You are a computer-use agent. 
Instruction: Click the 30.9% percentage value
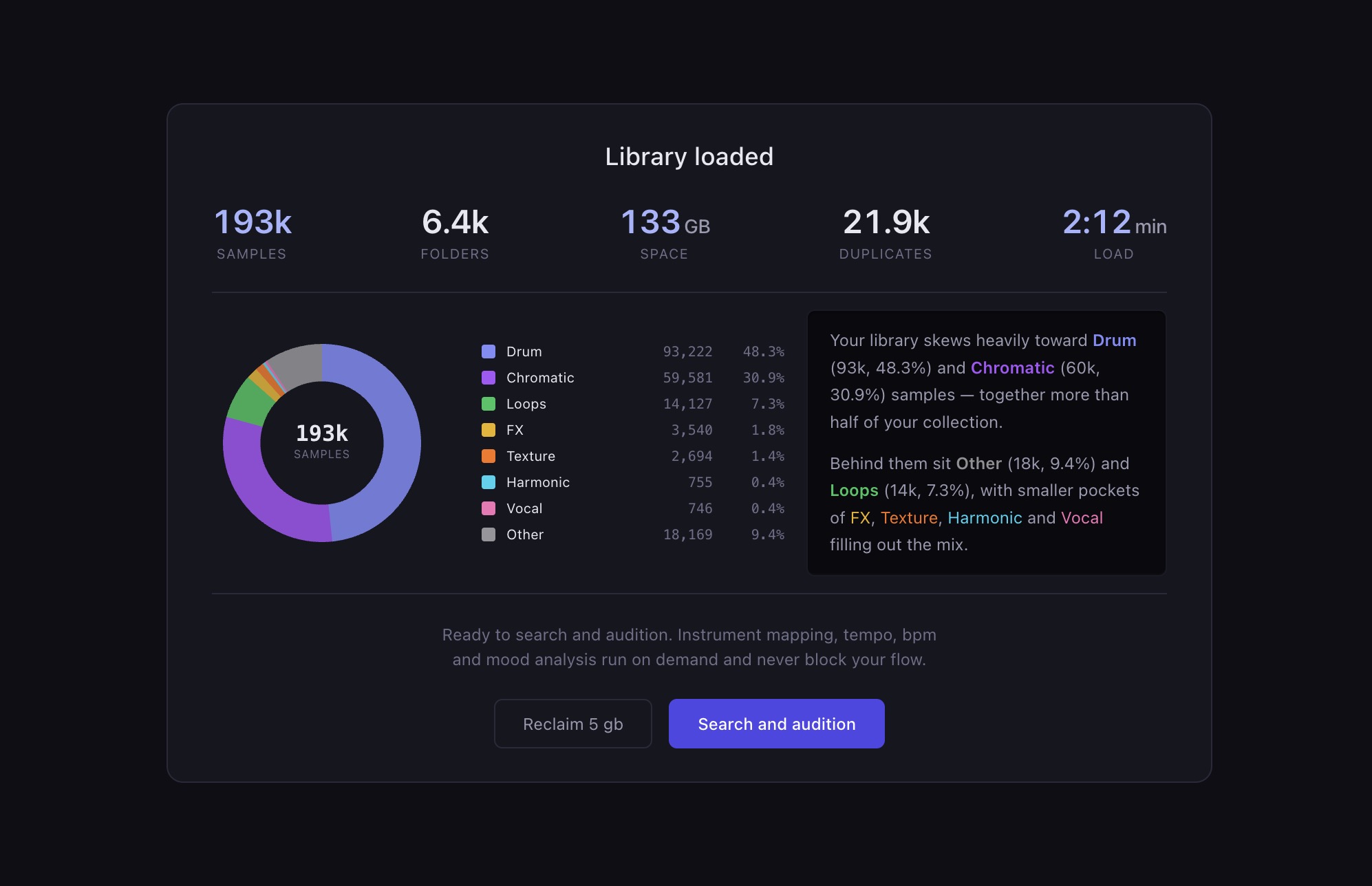click(764, 378)
